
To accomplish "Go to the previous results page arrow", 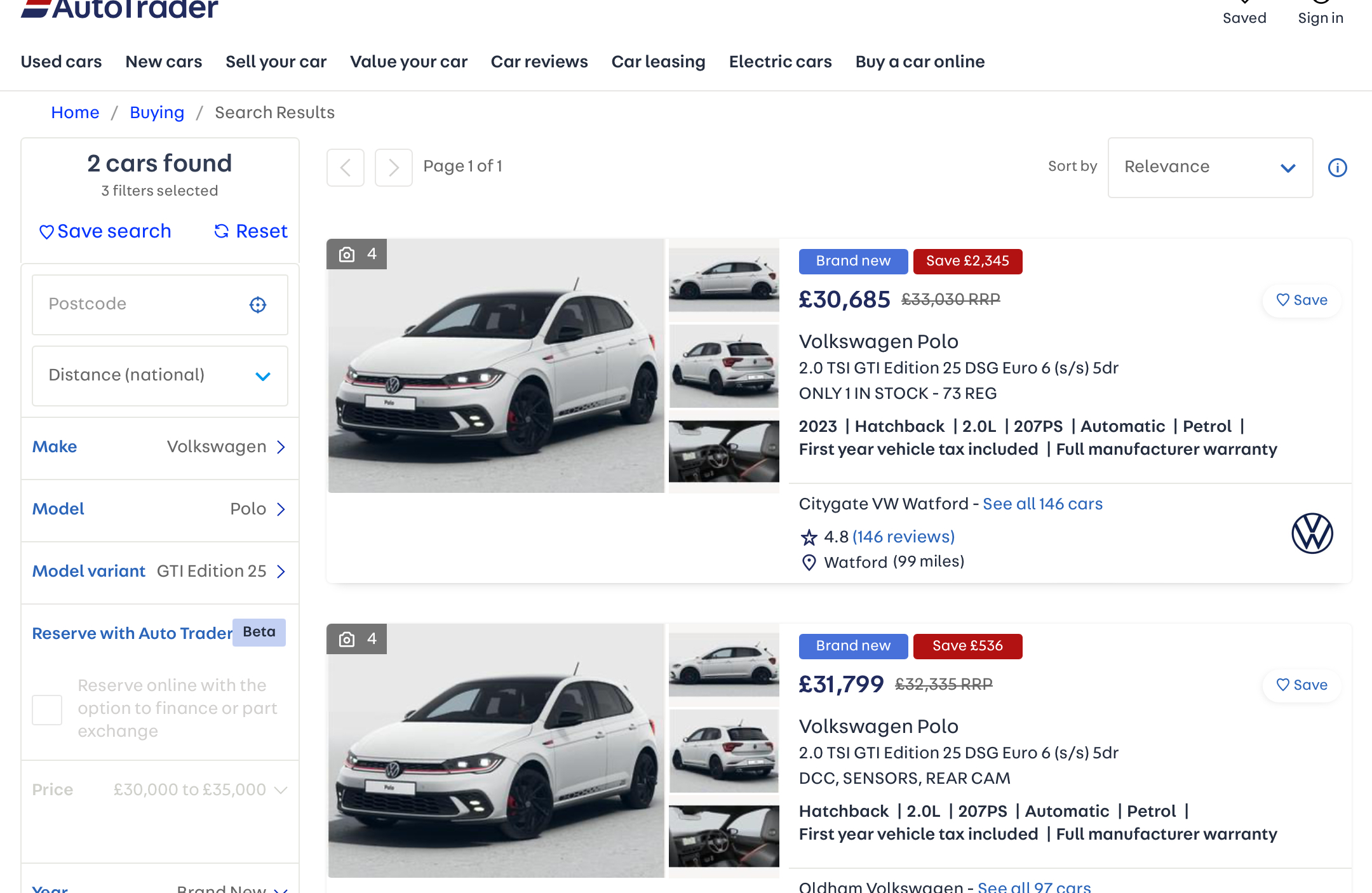I will click(346, 168).
